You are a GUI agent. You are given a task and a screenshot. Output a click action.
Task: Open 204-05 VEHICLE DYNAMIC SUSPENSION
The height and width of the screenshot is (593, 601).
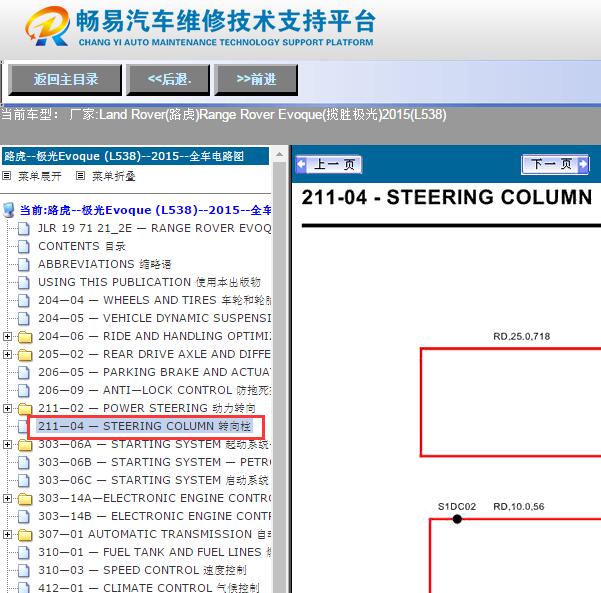(x=154, y=318)
